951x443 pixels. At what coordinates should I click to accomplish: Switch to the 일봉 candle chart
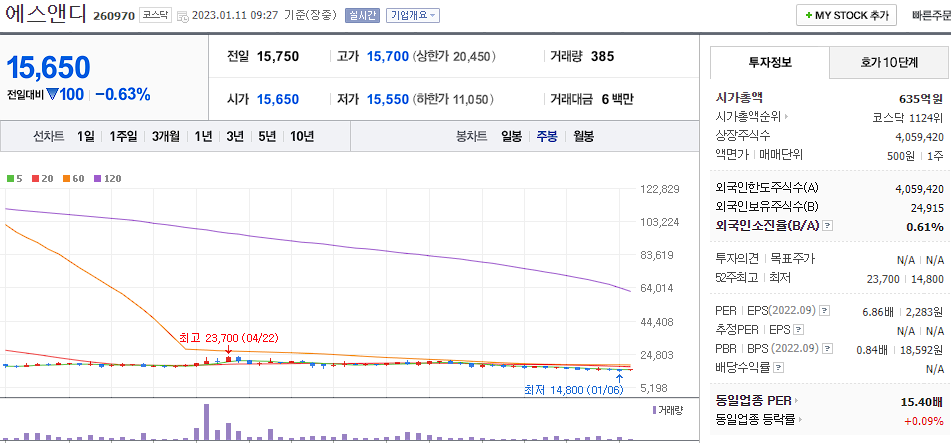(x=511, y=137)
